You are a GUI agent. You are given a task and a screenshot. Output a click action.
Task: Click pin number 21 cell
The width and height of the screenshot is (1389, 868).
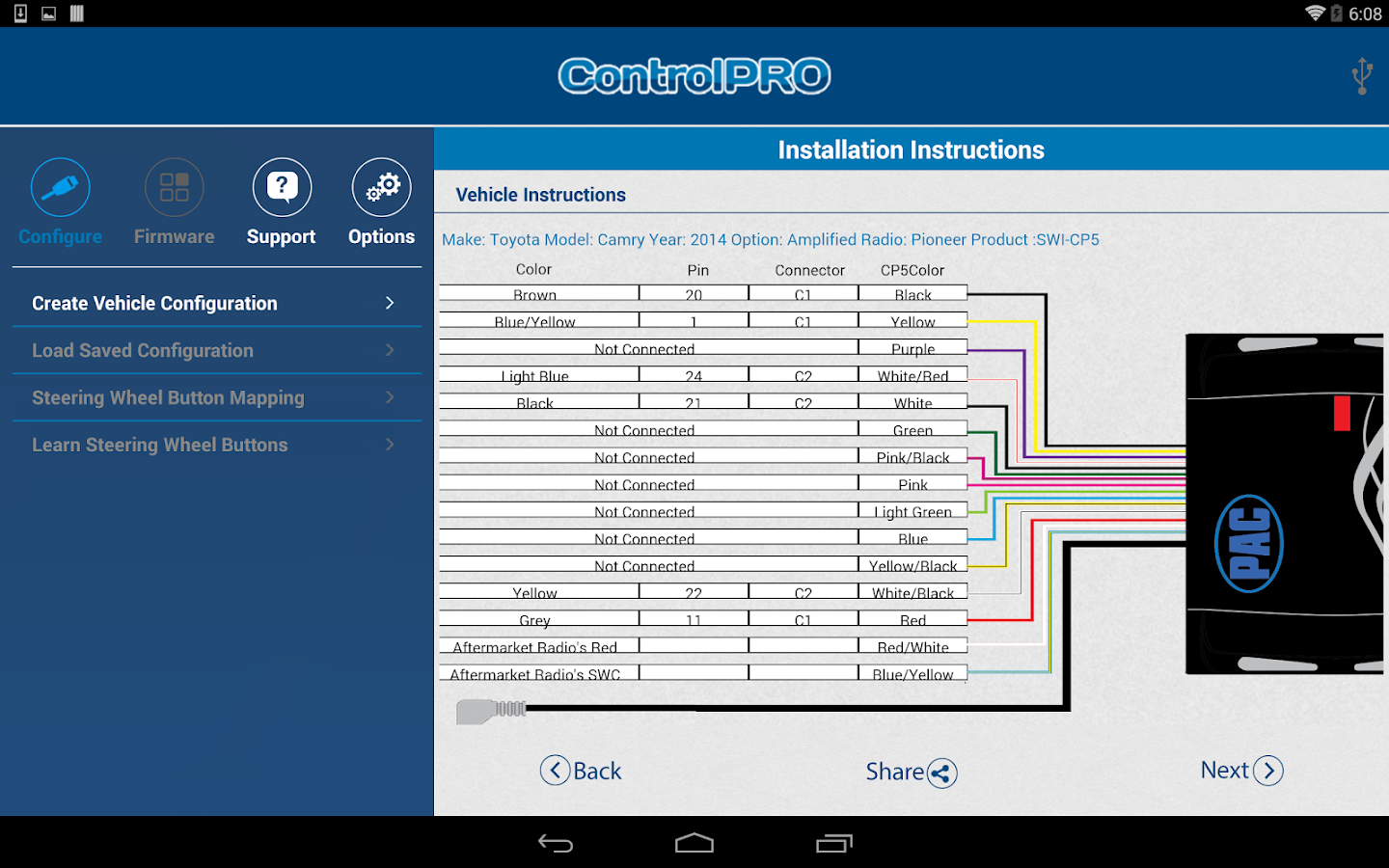point(694,401)
